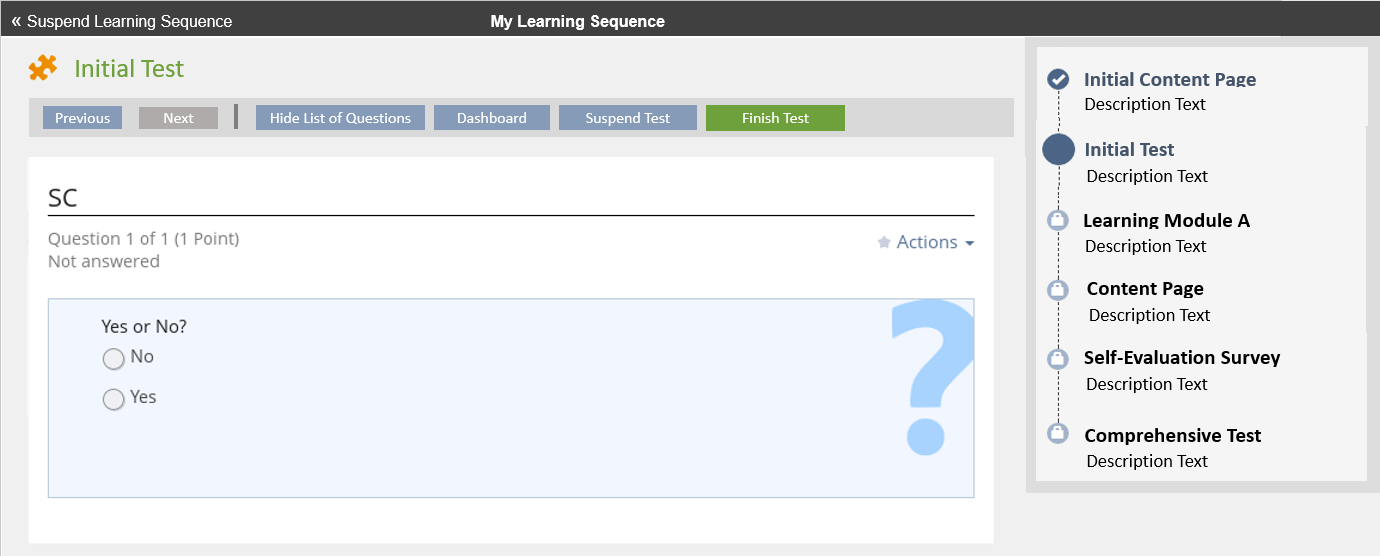Click the lock icon beside Learning Module A

1058,221
